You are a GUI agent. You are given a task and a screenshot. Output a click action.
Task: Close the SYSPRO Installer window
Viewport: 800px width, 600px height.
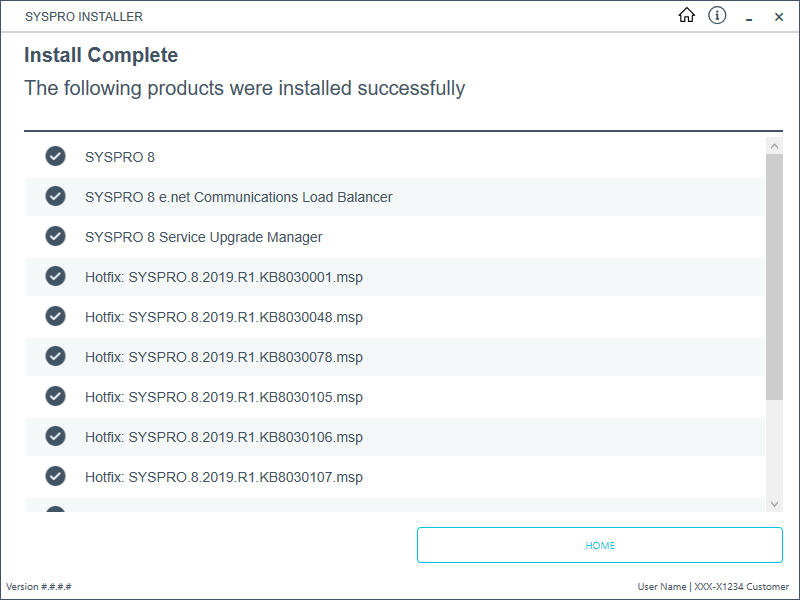779,17
